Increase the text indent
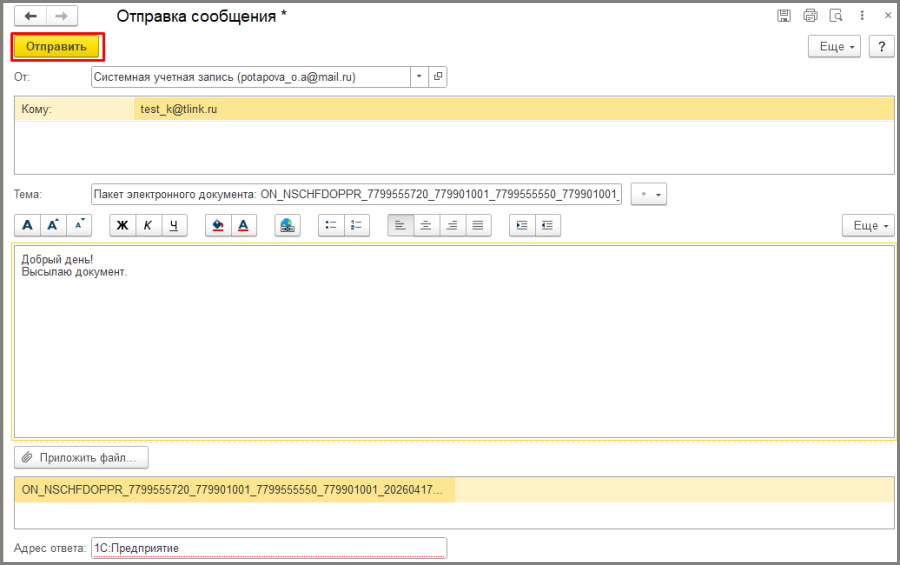This screenshot has width=900, height=565. [522, 225]
